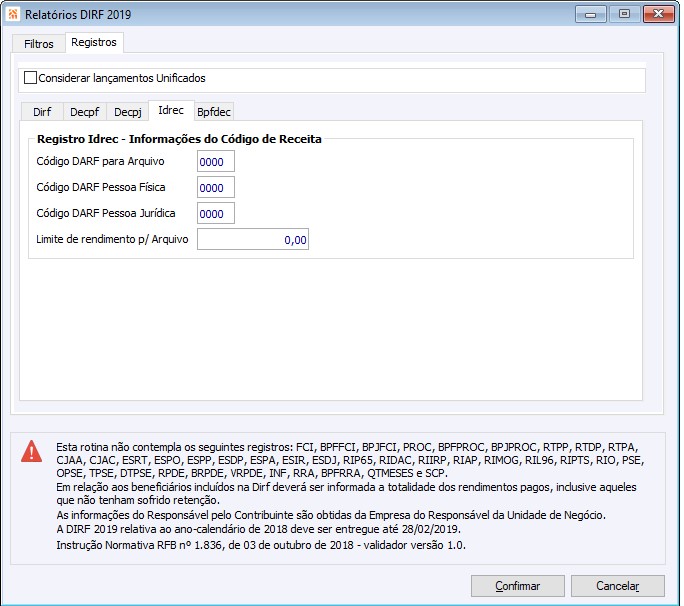Click the Código DARF para Arquivo field
The height and width of the screenshot is (606, 684).
coord(215,161)
